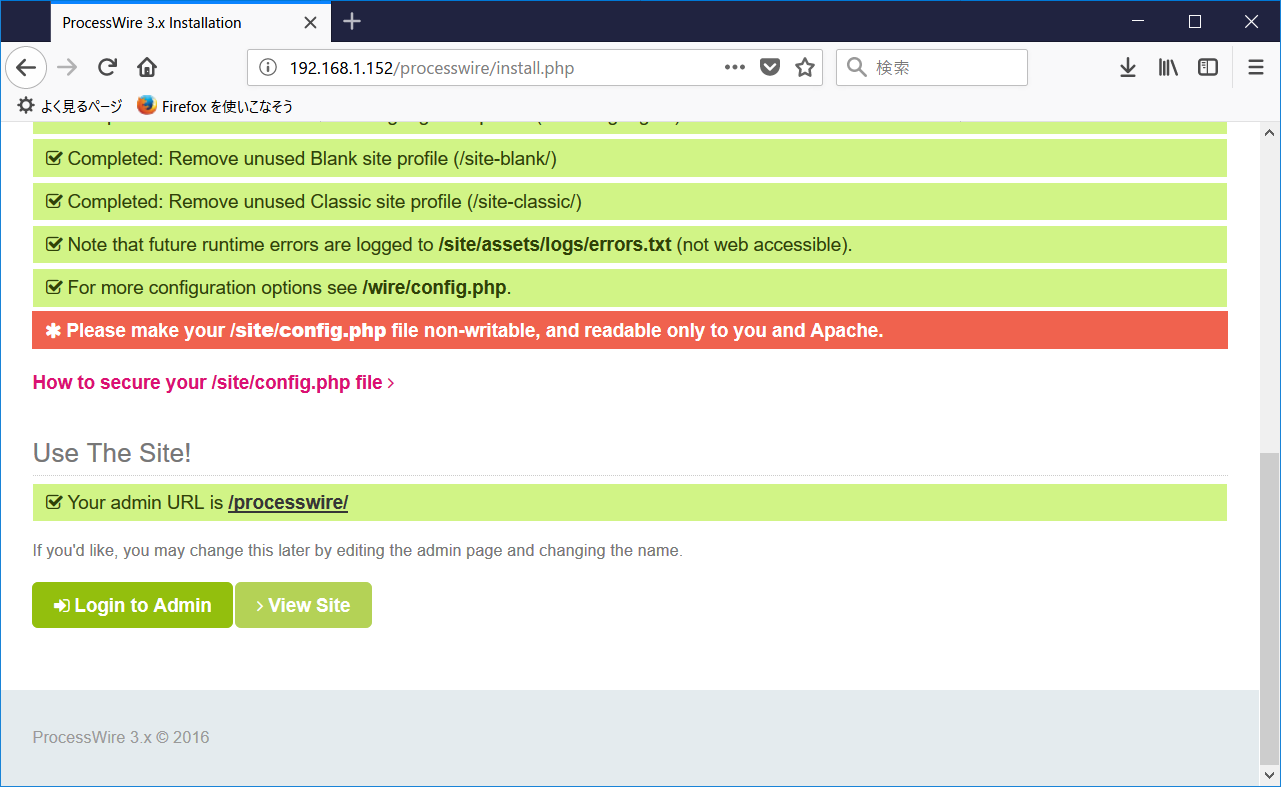Select the ProcessWire 3.x Installation tab

(x=160, y=22)
